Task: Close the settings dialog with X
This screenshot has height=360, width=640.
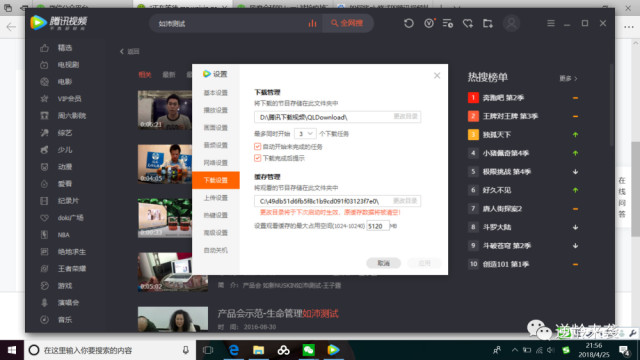Action: 437,76
